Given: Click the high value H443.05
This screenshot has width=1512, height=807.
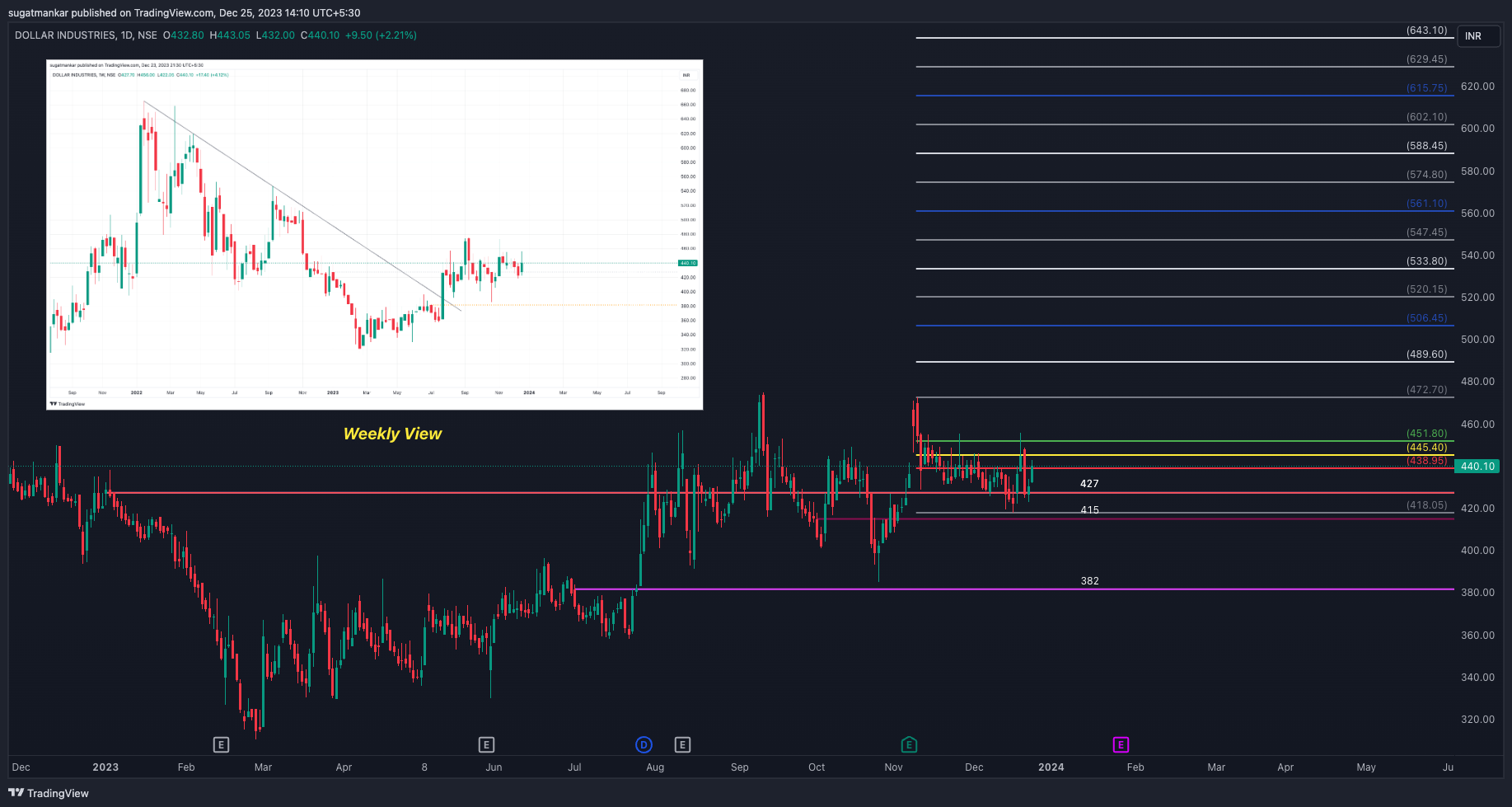Looking at the screenshot, I should (230, 35).
